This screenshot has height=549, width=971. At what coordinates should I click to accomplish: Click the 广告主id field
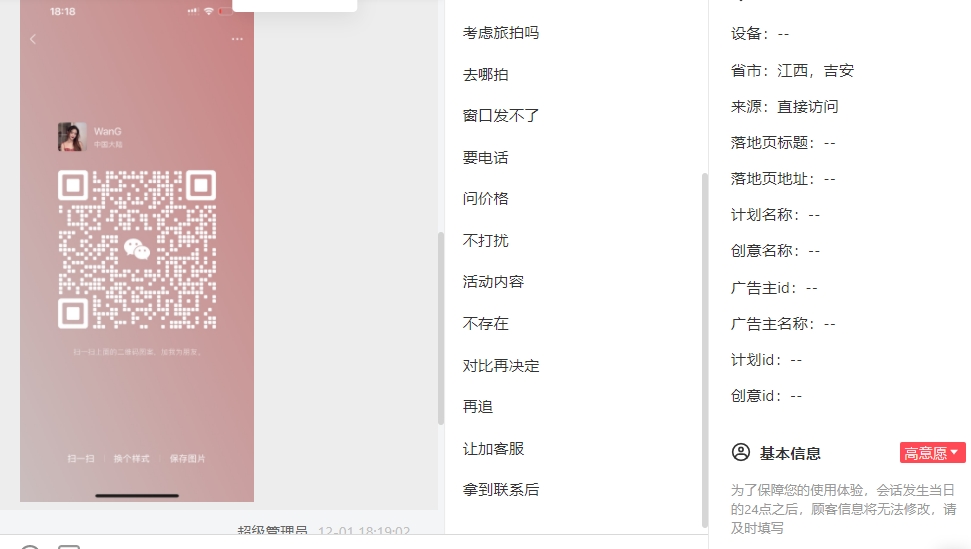click(774, 288)
